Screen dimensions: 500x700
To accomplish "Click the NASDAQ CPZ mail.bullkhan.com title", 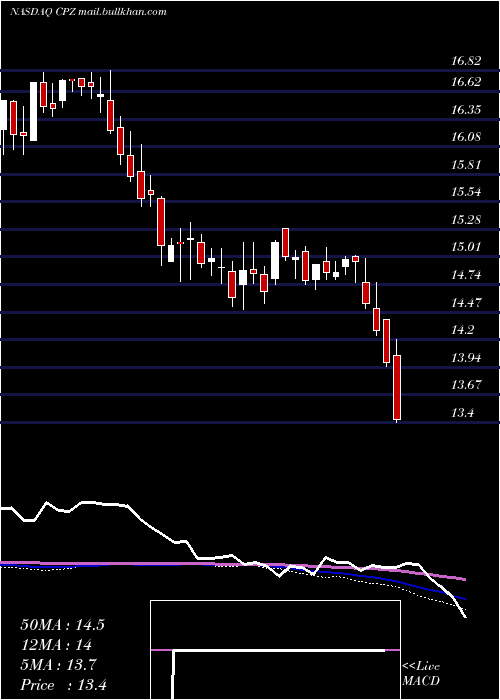I will click(x=88, y=12).
